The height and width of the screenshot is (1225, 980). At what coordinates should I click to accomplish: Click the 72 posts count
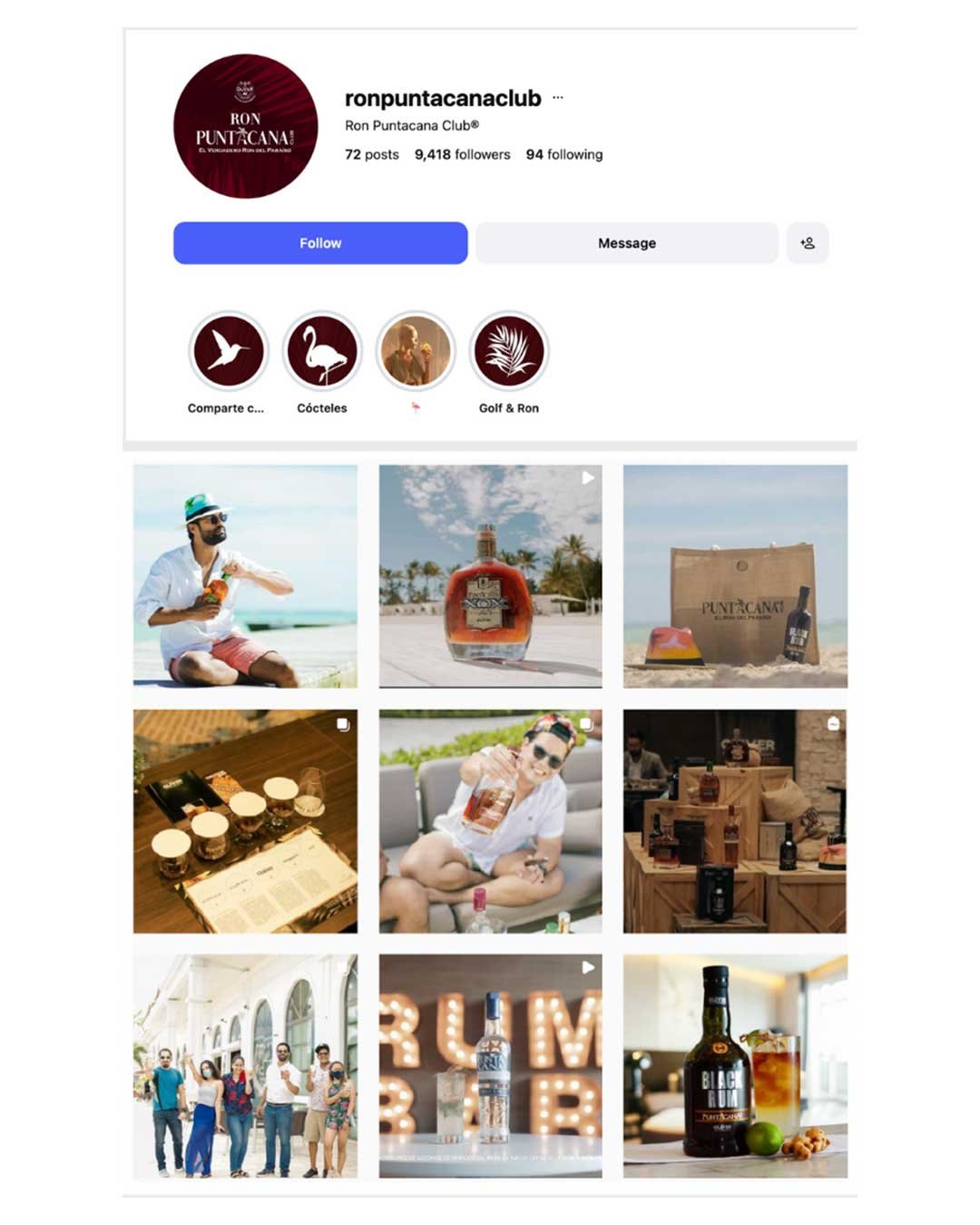372,154
